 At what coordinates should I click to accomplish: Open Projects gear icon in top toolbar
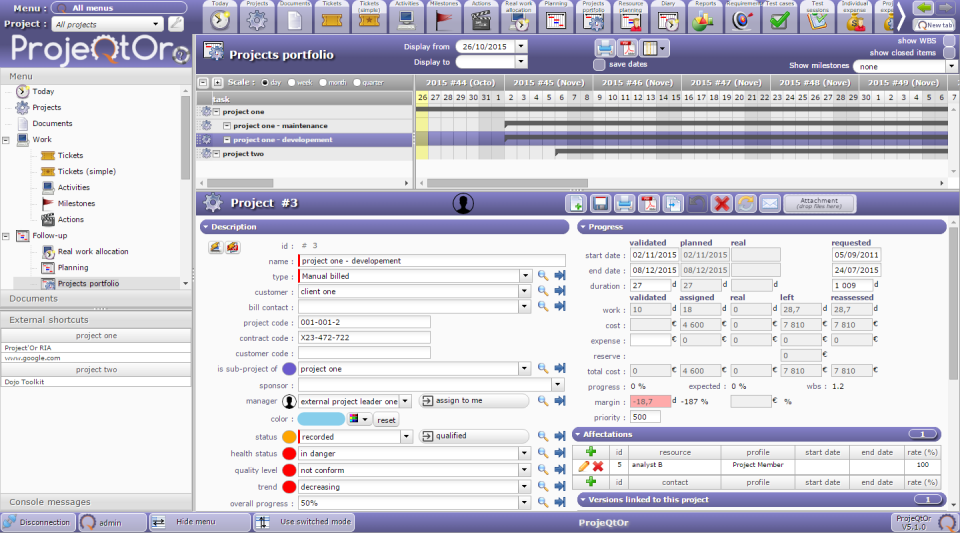[257, 20]
